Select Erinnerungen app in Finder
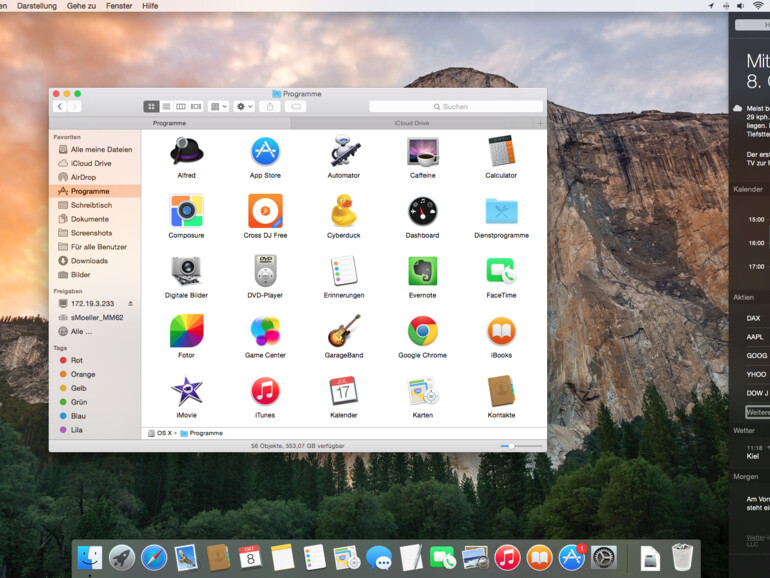 [x=344, y=271]
